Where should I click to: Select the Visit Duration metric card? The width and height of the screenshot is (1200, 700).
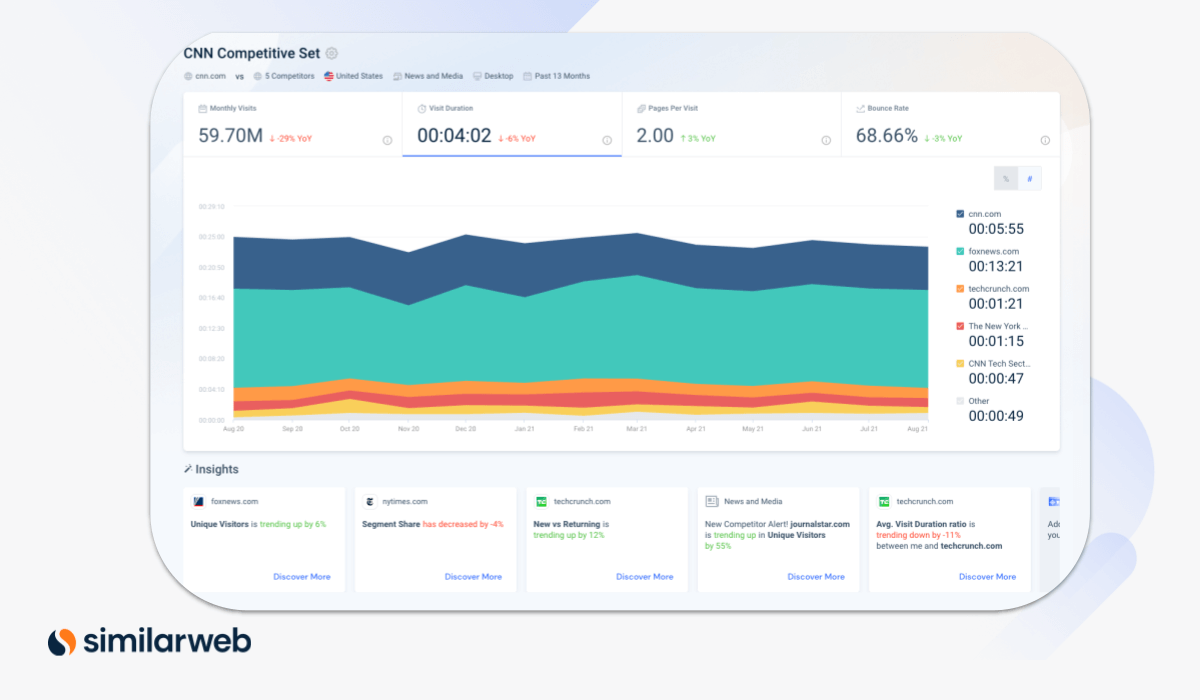pos(510,125)
